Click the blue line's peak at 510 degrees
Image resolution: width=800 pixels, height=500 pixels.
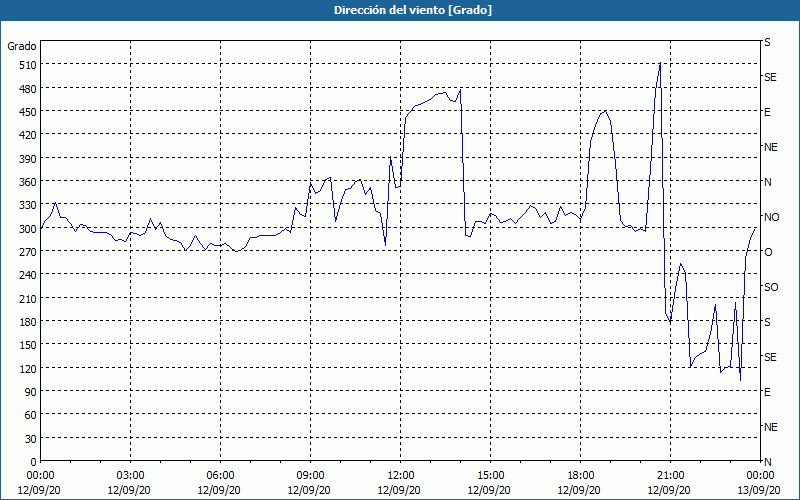660,63
